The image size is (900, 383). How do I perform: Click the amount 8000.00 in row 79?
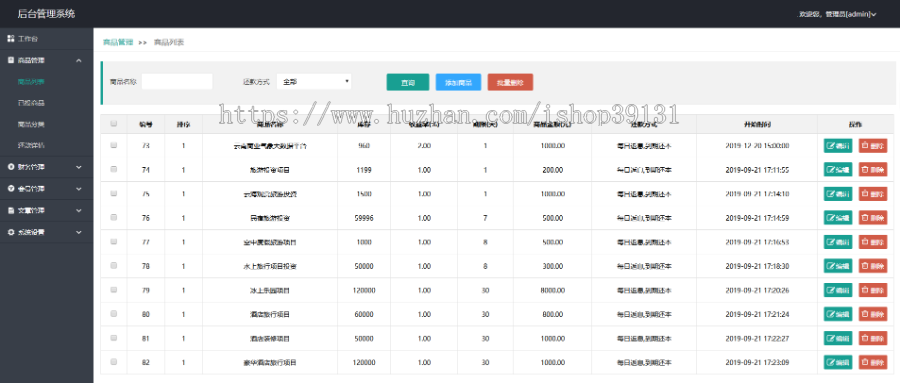pyautogui.click(x=552, y=291)
